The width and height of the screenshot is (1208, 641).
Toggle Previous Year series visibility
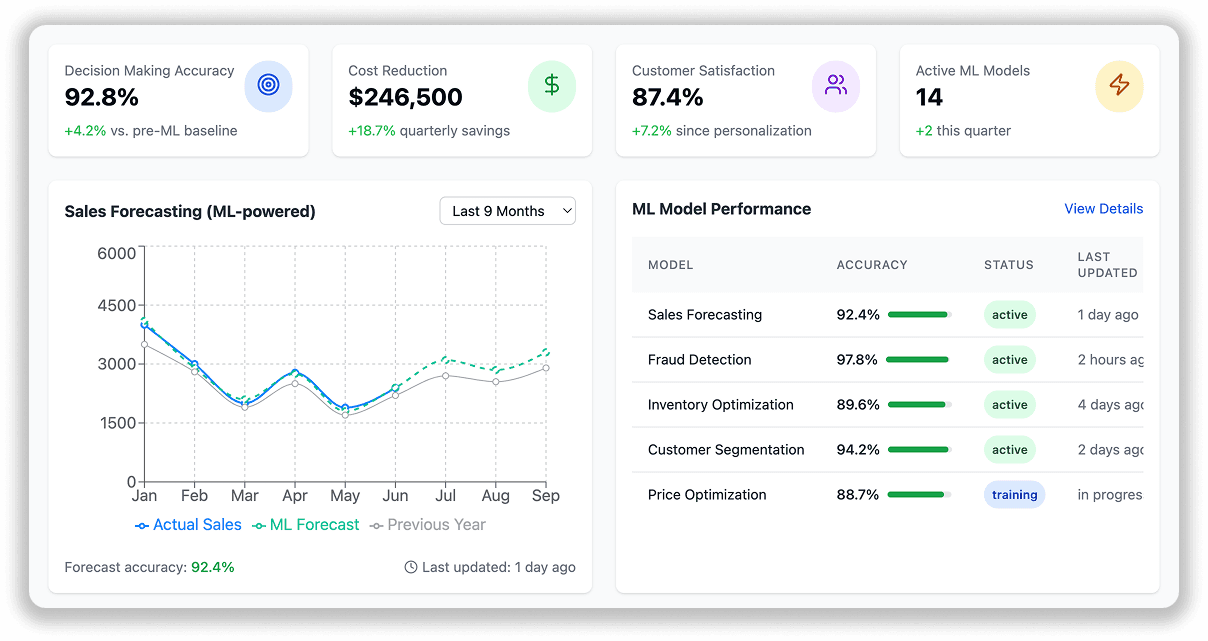pyautogui.click(x=428, y=525)
